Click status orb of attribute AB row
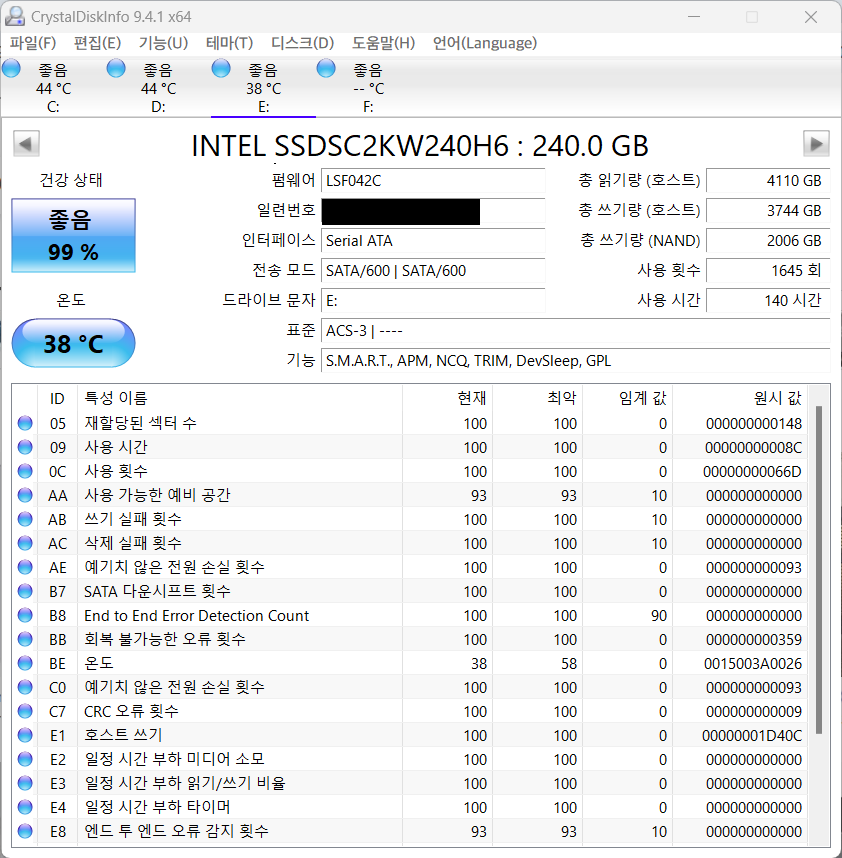This screenshot has height=858, width=842. [x=25, y=519]
